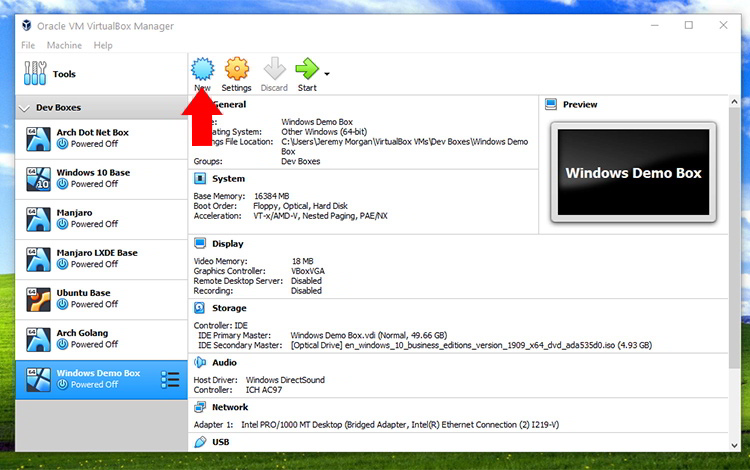Click the Manjaro VM icon
Viewport: 750px width, 470px height.
pyautogui.click(x=38, y=219)
